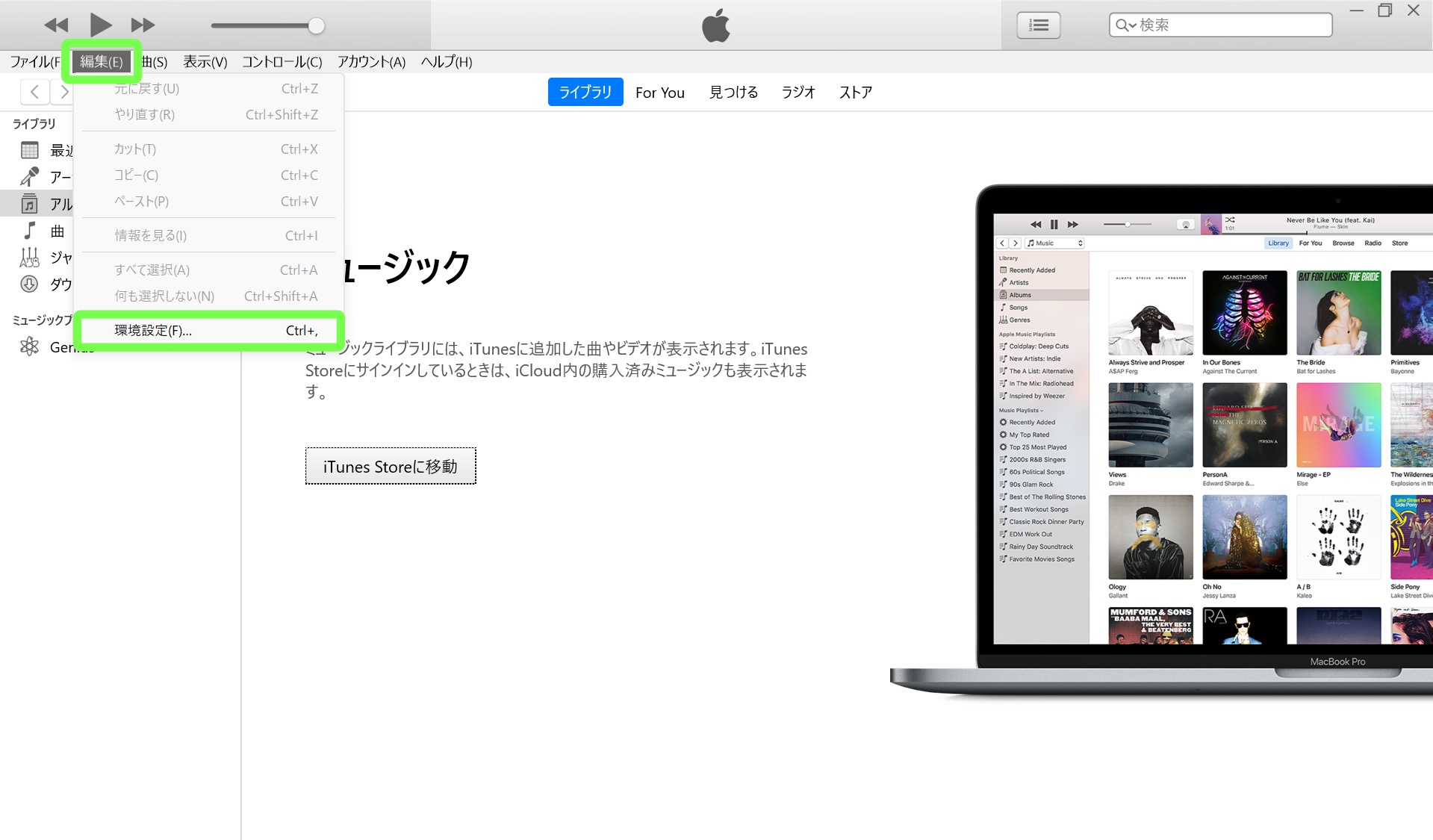Click the fast forward next track button

(143, 25)
